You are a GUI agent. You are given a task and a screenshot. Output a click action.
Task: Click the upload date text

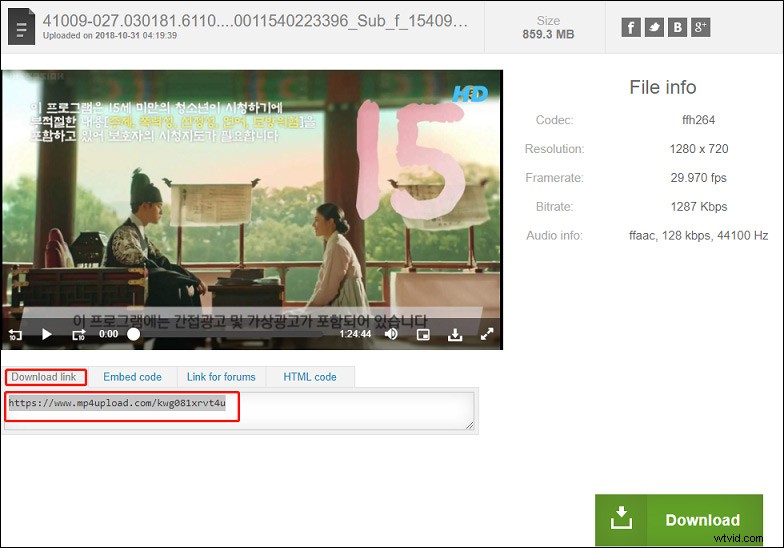pyautogui.click(x=110, y=36)
